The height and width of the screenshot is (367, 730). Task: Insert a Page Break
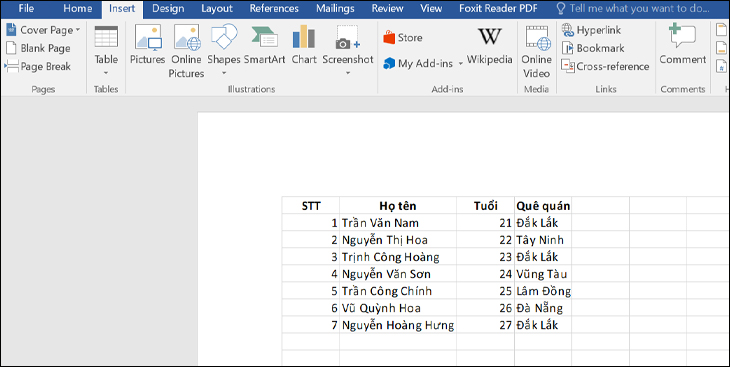(x=38, y=66)
